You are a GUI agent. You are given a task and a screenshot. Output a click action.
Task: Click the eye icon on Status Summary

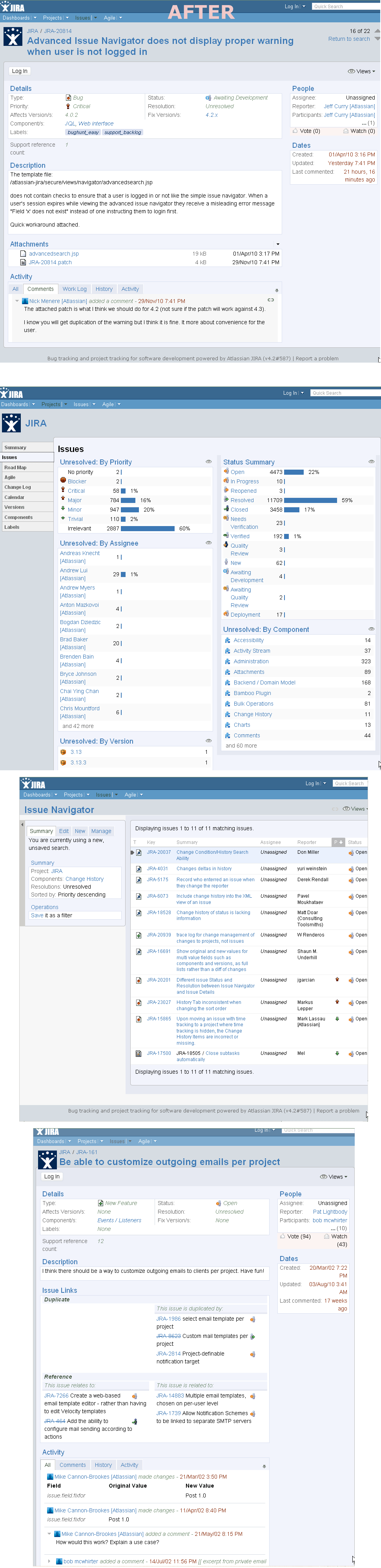coord(371,461)
